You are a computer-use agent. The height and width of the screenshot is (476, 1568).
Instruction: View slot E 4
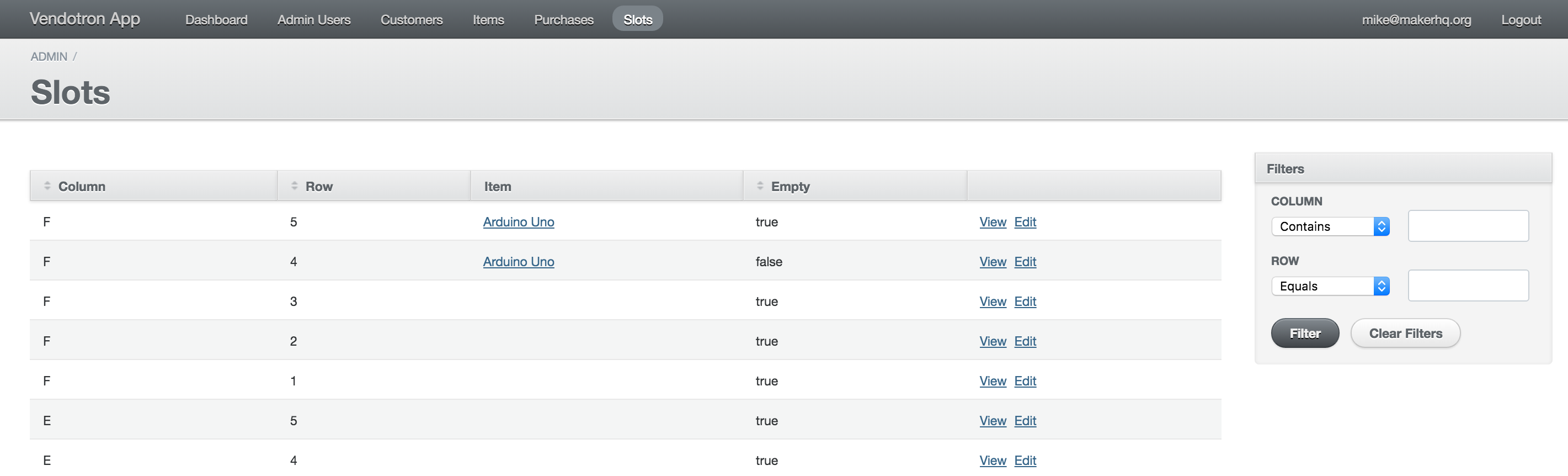[992, 461]
